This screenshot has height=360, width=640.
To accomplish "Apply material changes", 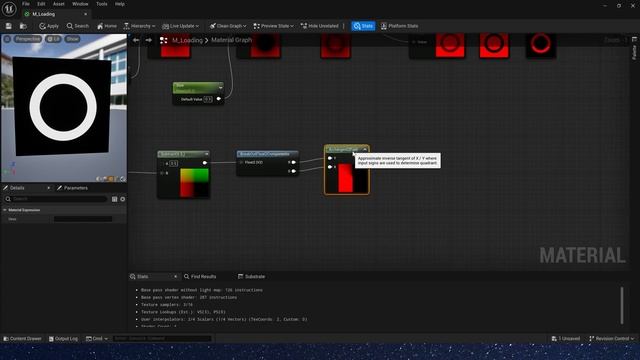I will click(x=49, y=26).
